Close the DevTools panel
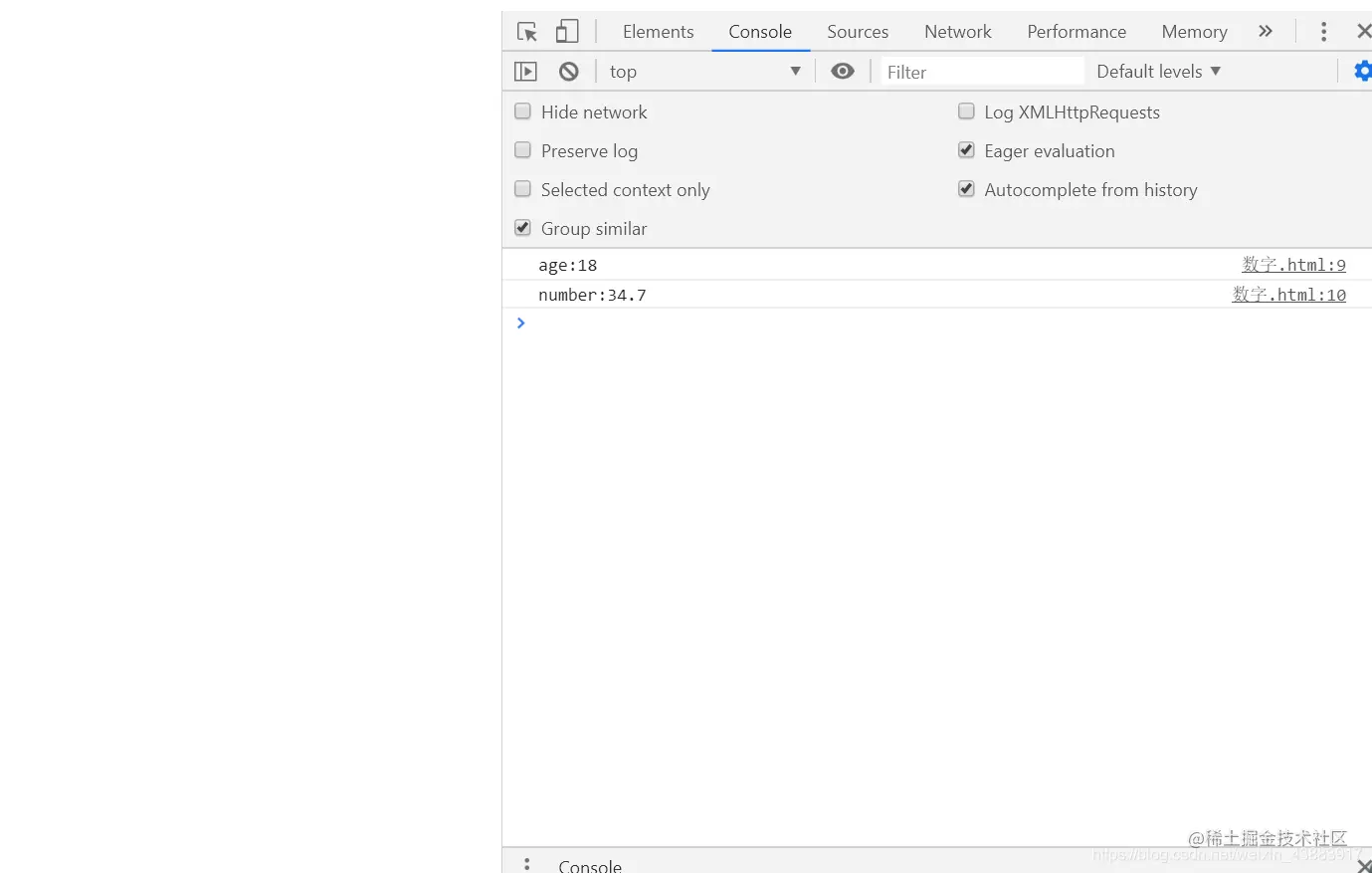 (1364, 32)
